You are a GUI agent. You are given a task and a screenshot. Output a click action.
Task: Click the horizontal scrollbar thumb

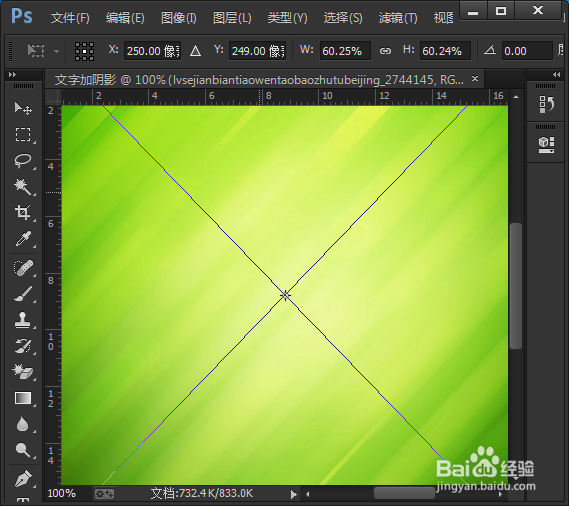point(404,493)
